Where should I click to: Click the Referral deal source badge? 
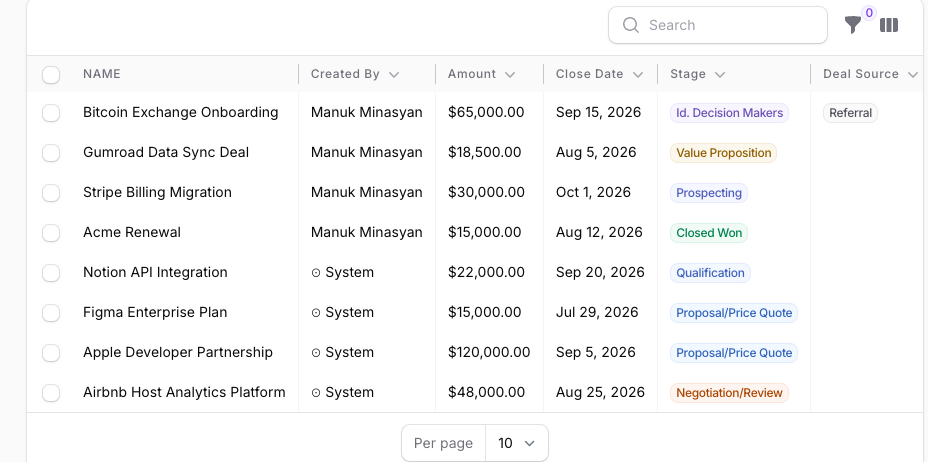[x=850, y=113]
